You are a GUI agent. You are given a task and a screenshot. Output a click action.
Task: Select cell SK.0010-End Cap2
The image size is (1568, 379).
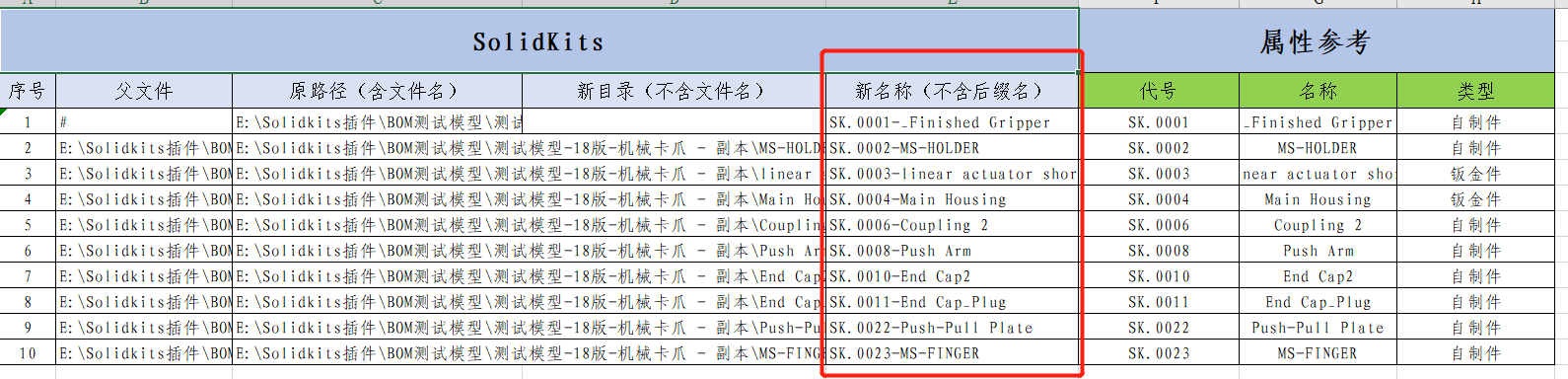(x=953, y=276)
